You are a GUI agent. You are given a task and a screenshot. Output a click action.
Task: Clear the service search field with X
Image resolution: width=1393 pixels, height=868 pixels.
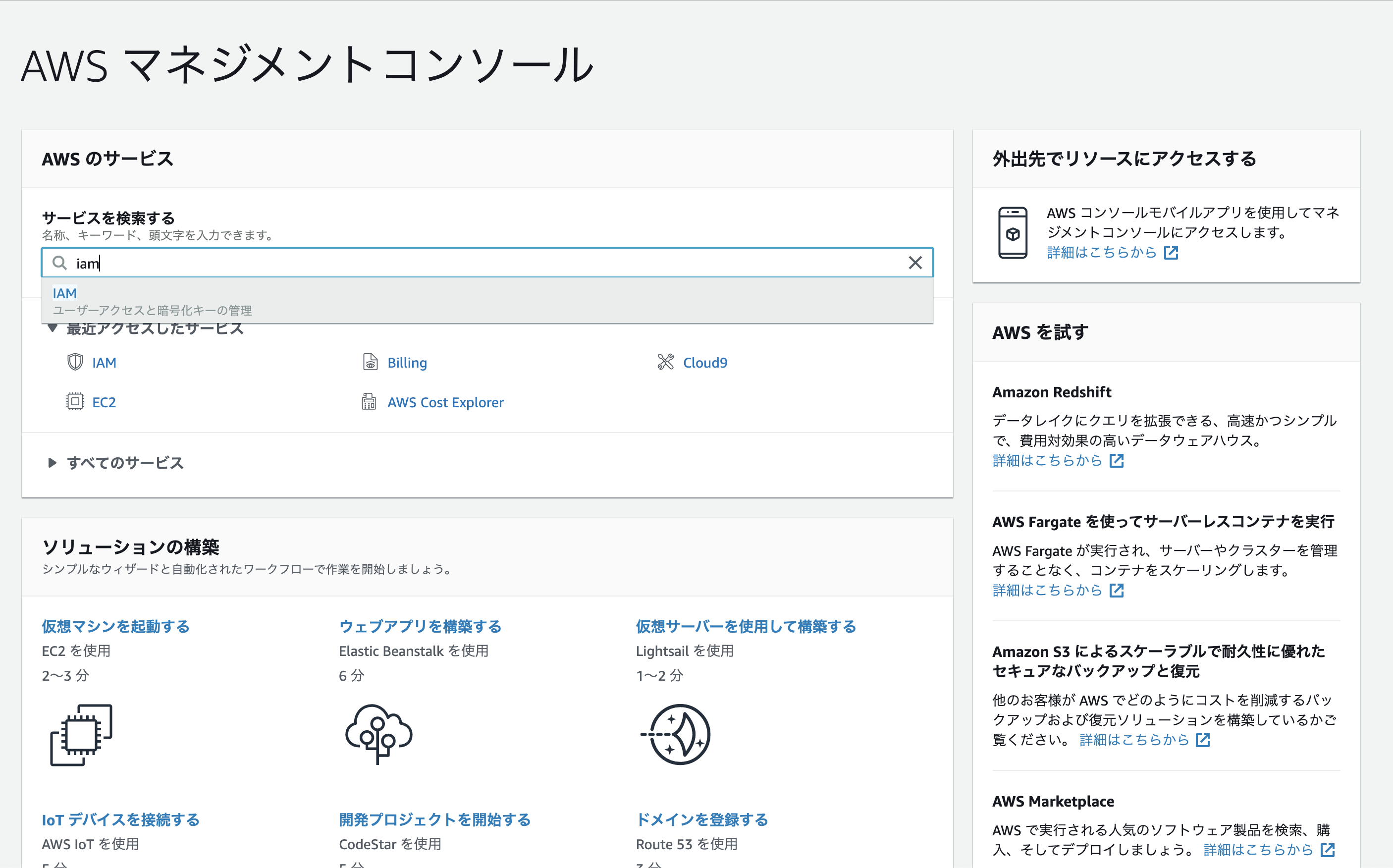915,263
